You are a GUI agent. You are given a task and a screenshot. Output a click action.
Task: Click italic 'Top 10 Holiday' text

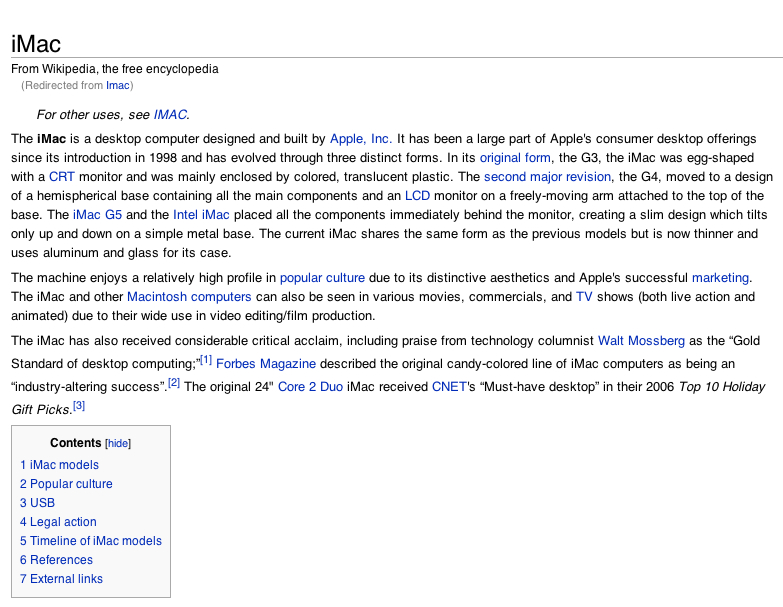tap(722, 387)
